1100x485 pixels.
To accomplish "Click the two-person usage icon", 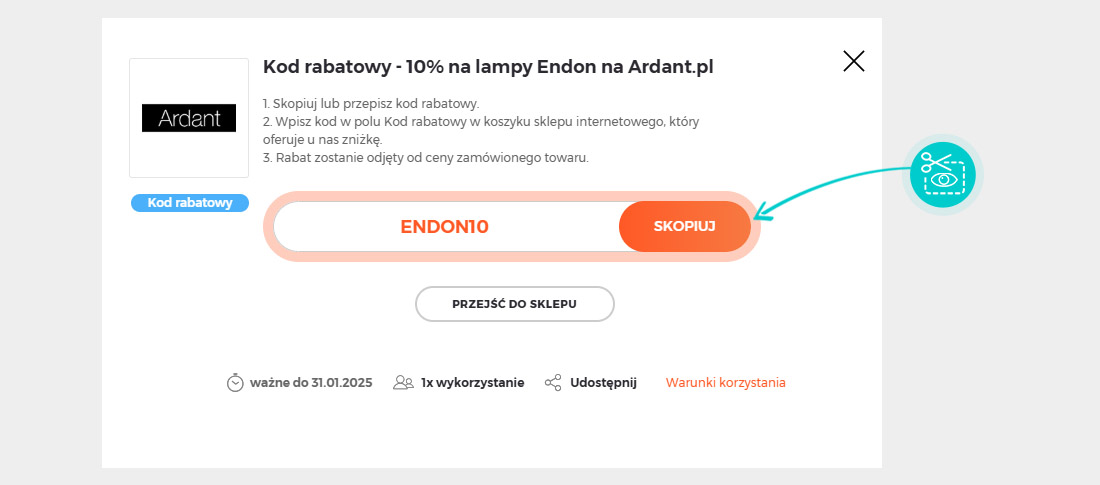I will pos(403,383).
